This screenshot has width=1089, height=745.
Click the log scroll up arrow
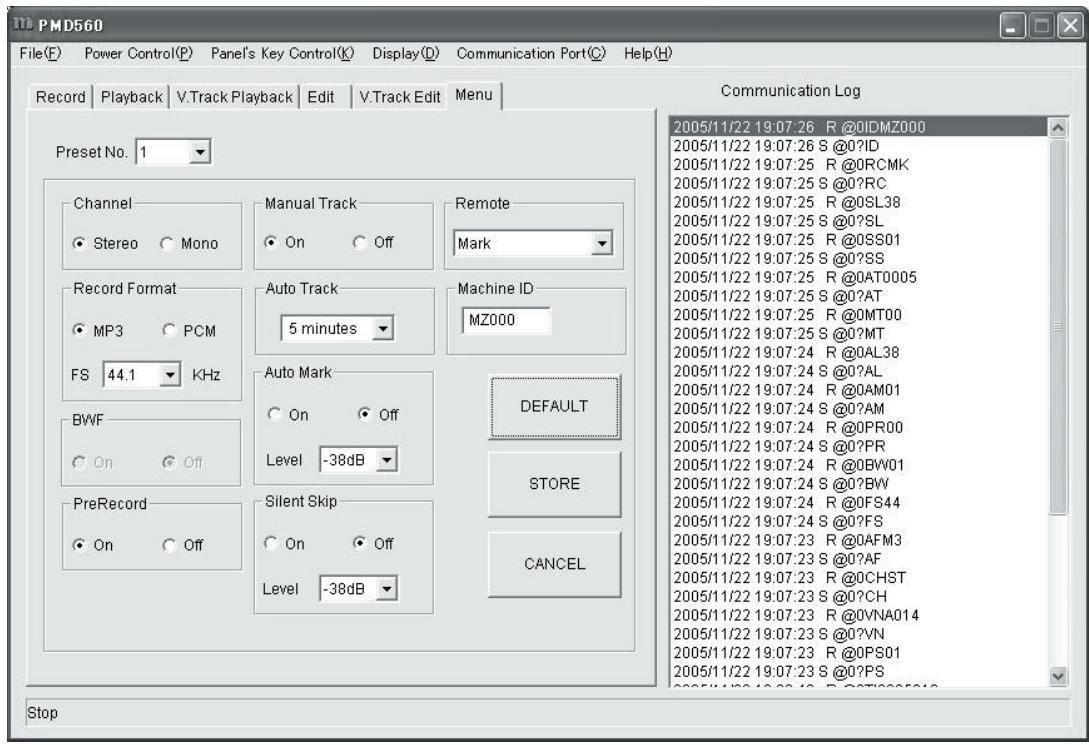pos(1058,128)
